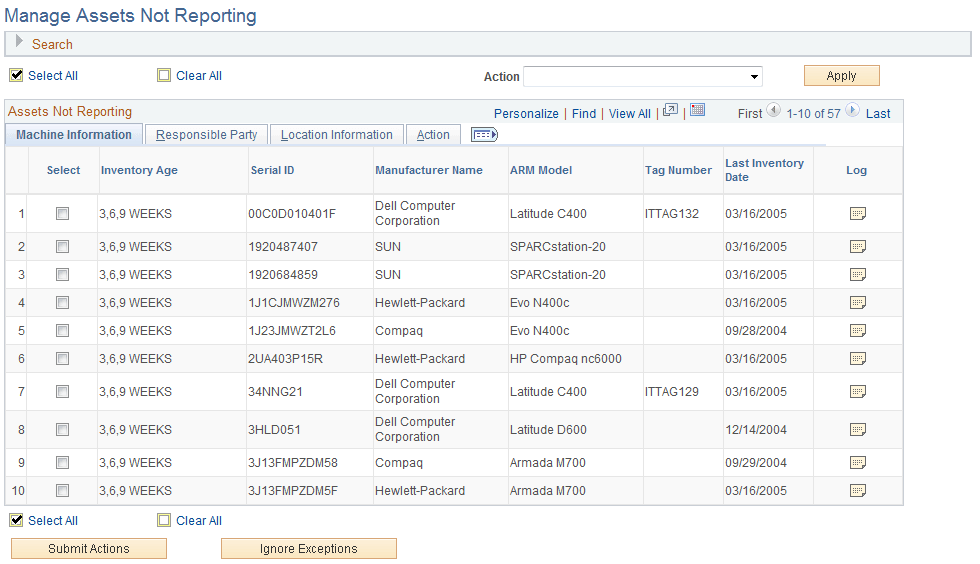Viewport: 980px width, 564px height.
Task: Sort by the Manufacturer Name column header
Action: pos(429,170)
